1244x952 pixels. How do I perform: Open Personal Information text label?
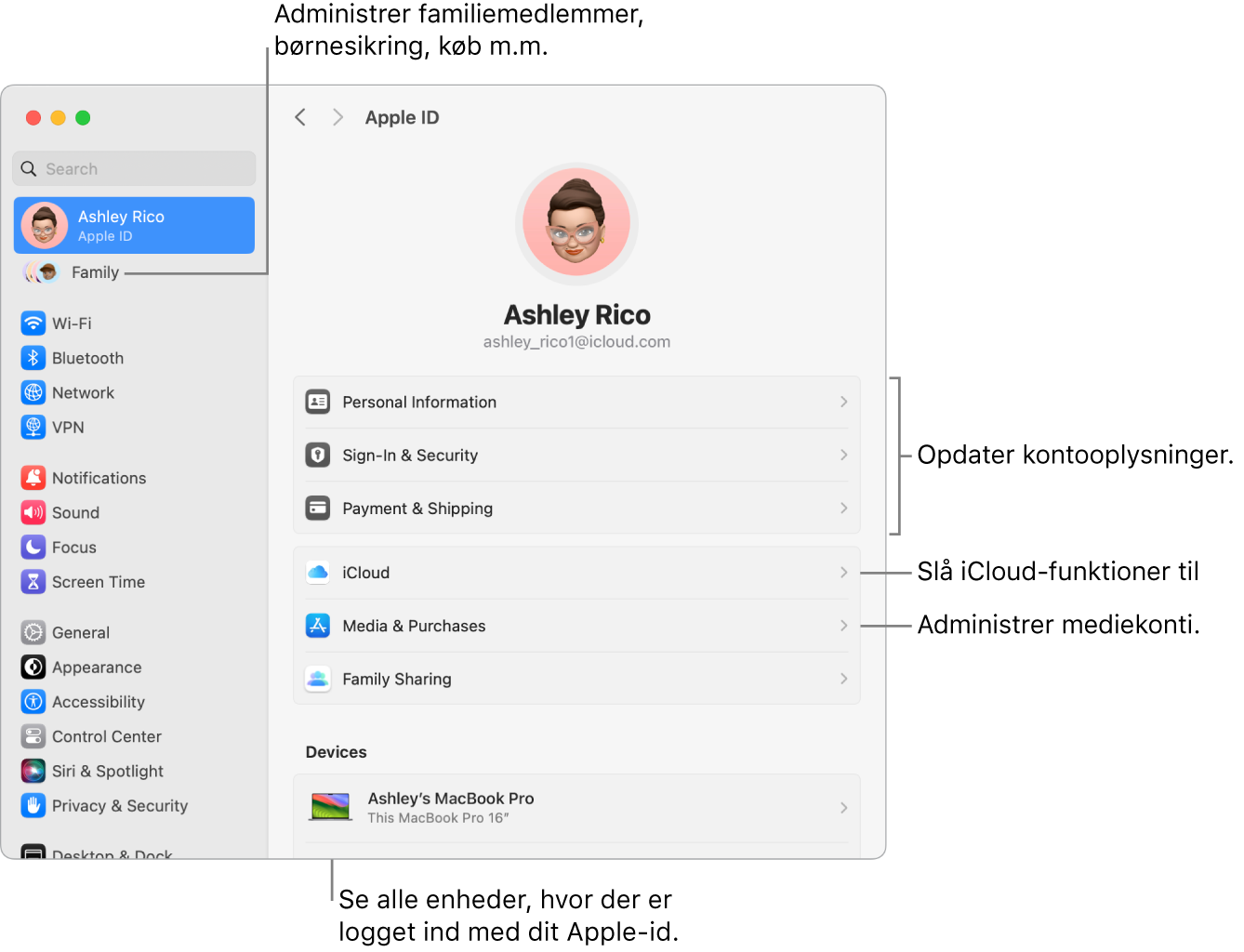tap(419, 402)
